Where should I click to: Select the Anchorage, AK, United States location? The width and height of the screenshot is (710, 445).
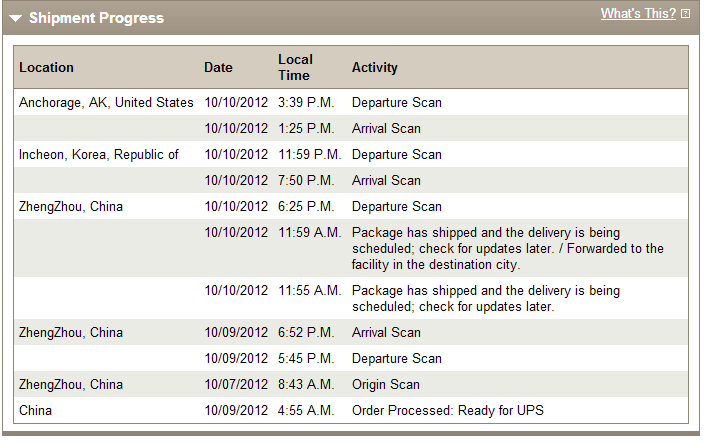click(106, 102)
